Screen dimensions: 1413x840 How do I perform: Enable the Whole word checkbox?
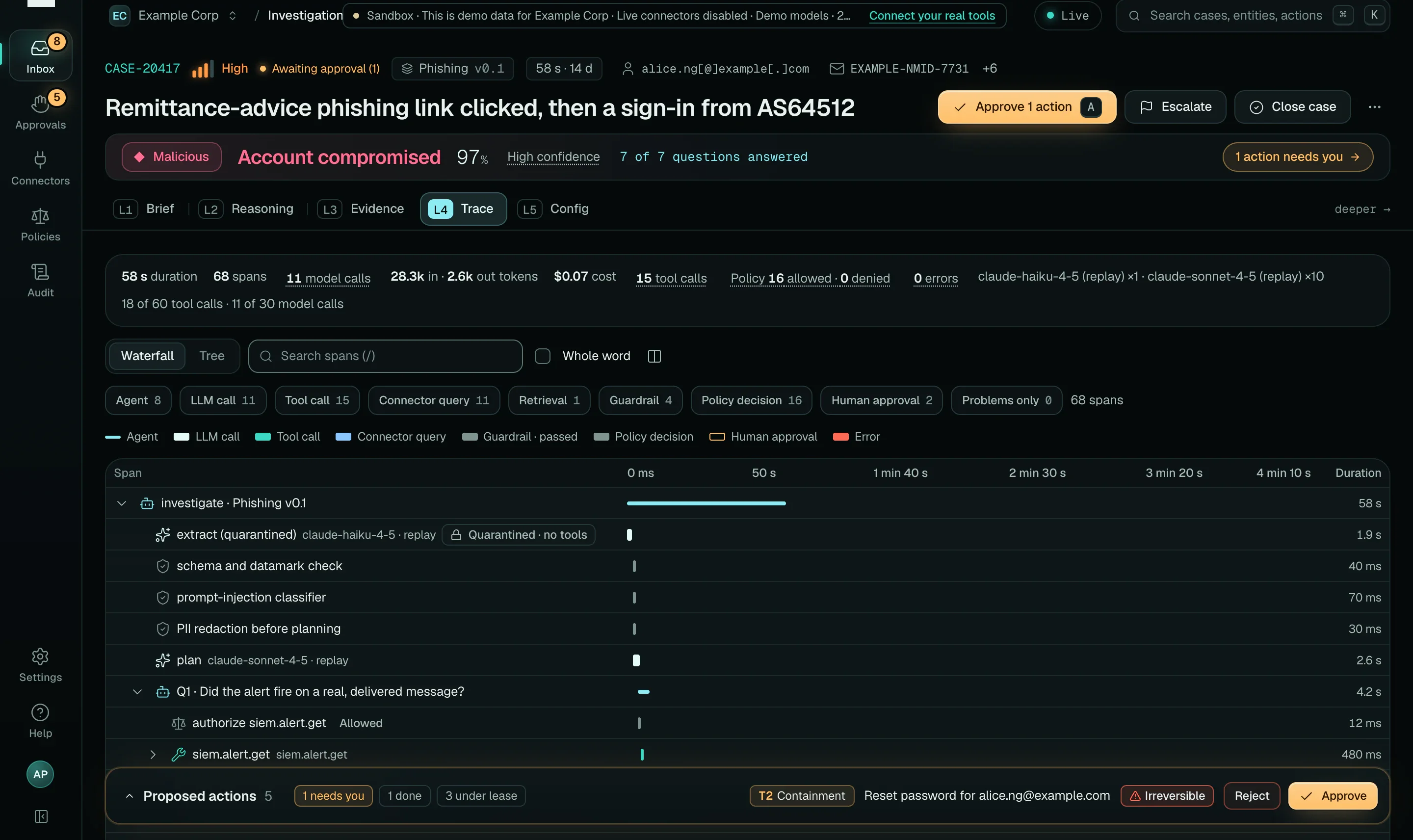click(542, 355)
